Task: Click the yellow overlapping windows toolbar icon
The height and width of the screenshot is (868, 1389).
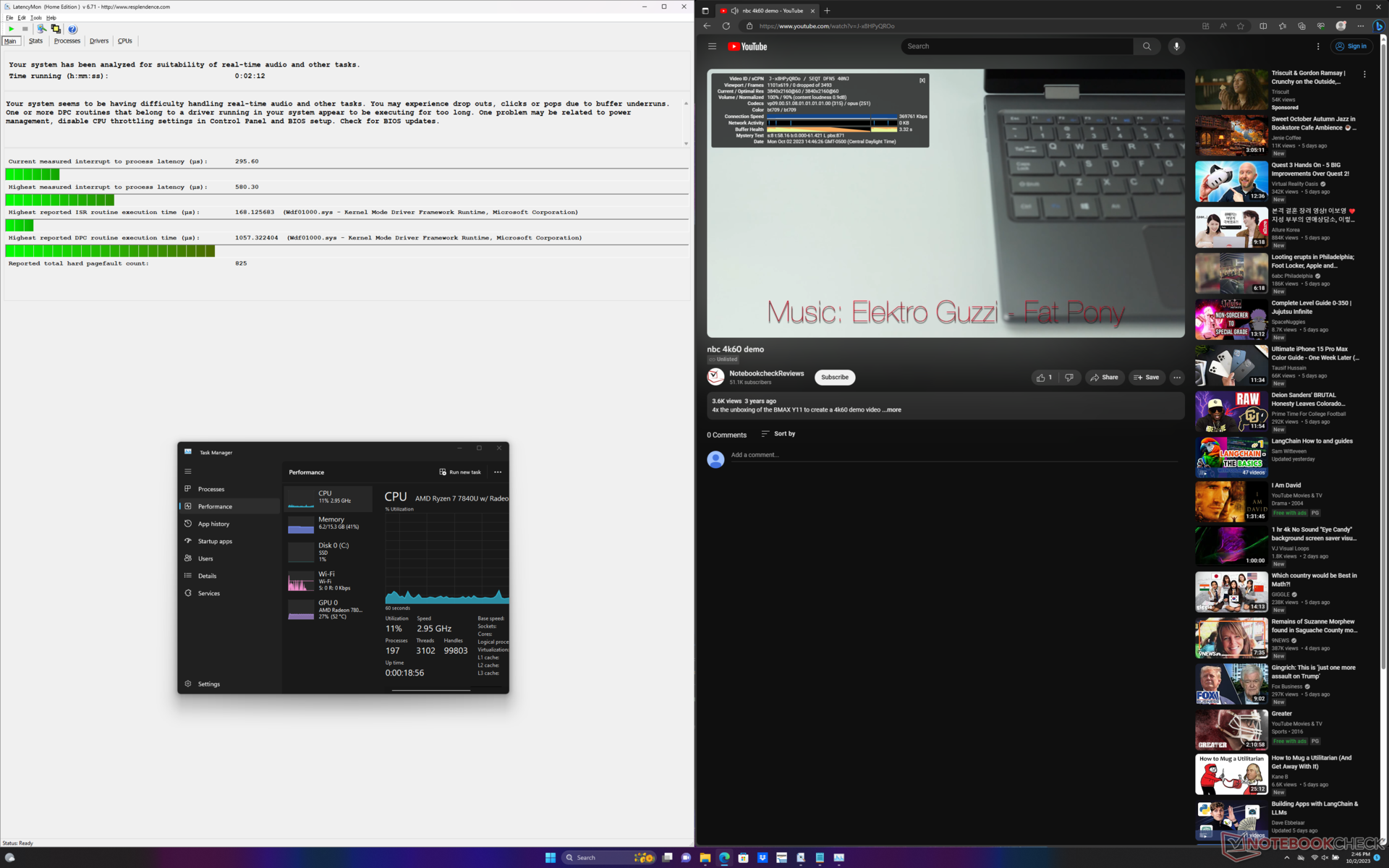Action: (x=56, y=29)
